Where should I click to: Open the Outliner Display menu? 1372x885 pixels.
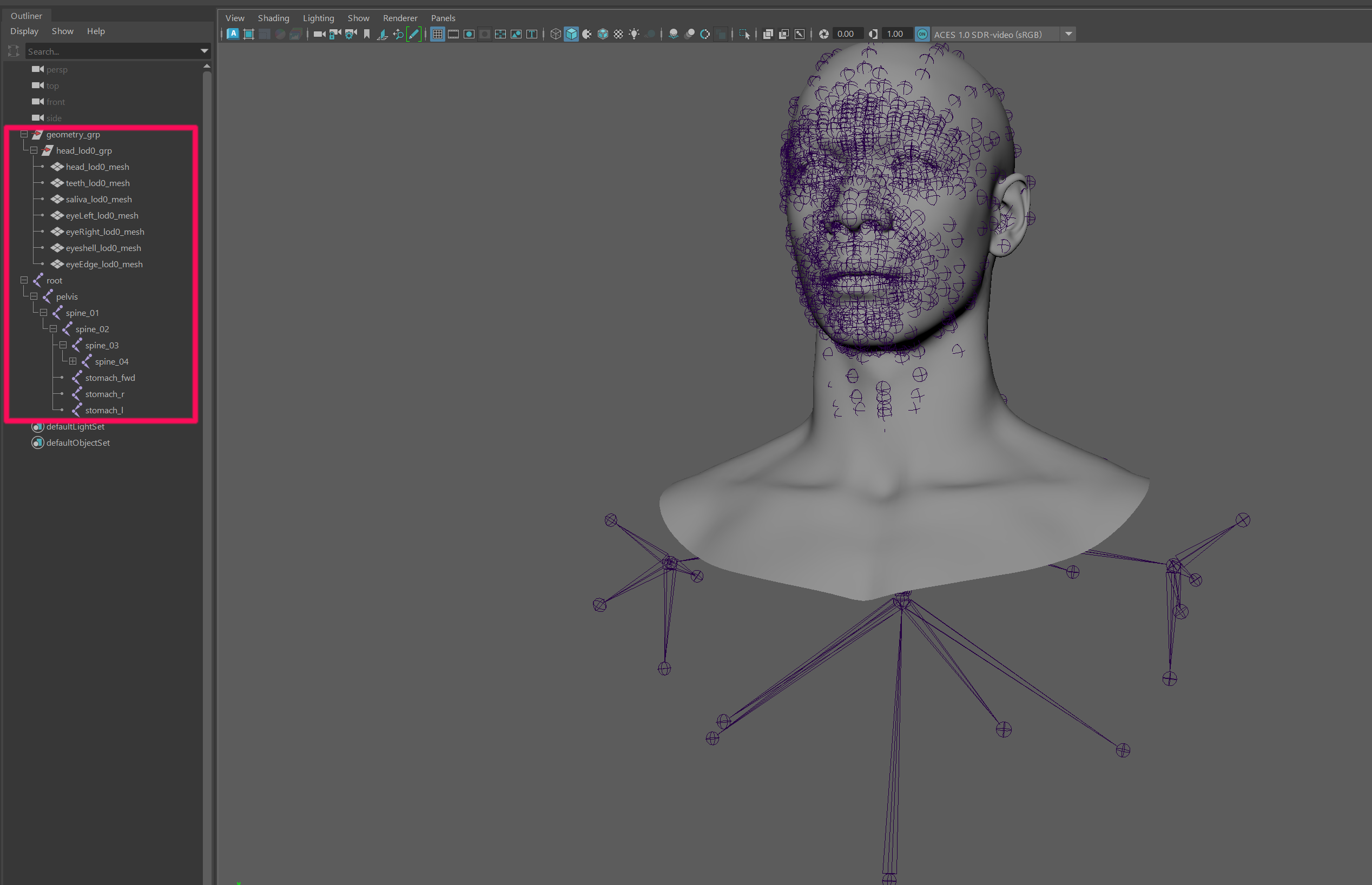pos(24,31)
